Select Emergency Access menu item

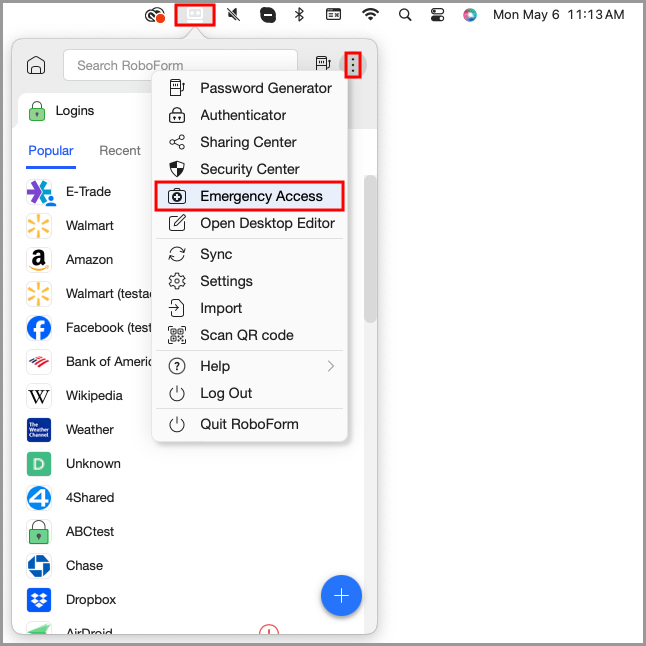tap(250, 196)
